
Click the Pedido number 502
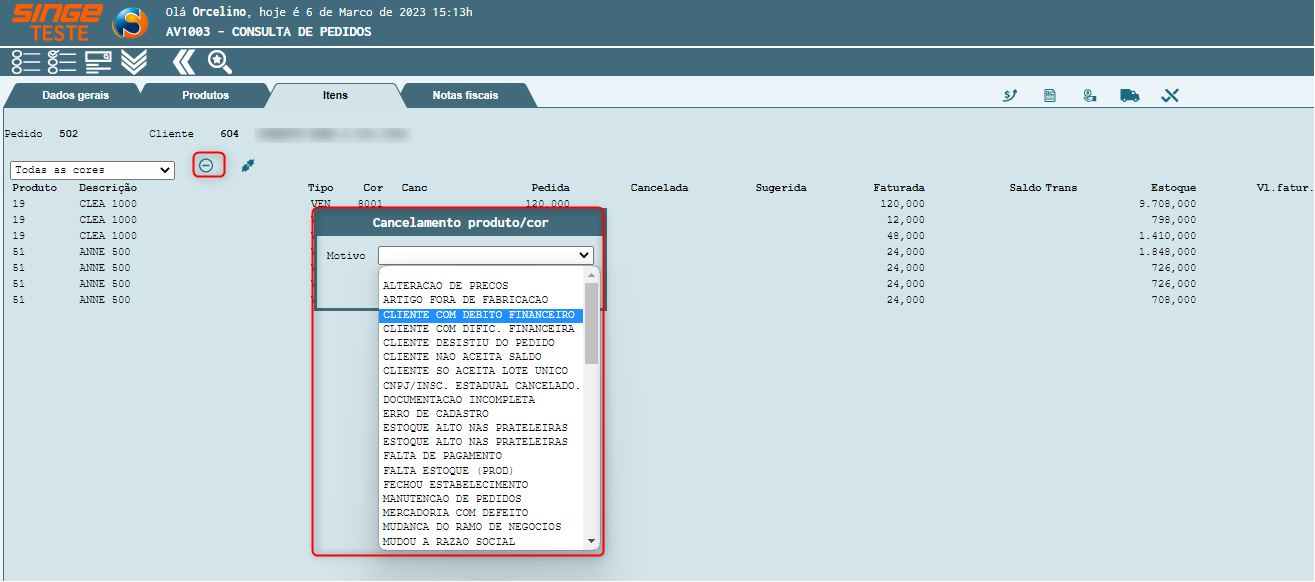(68, 133)
